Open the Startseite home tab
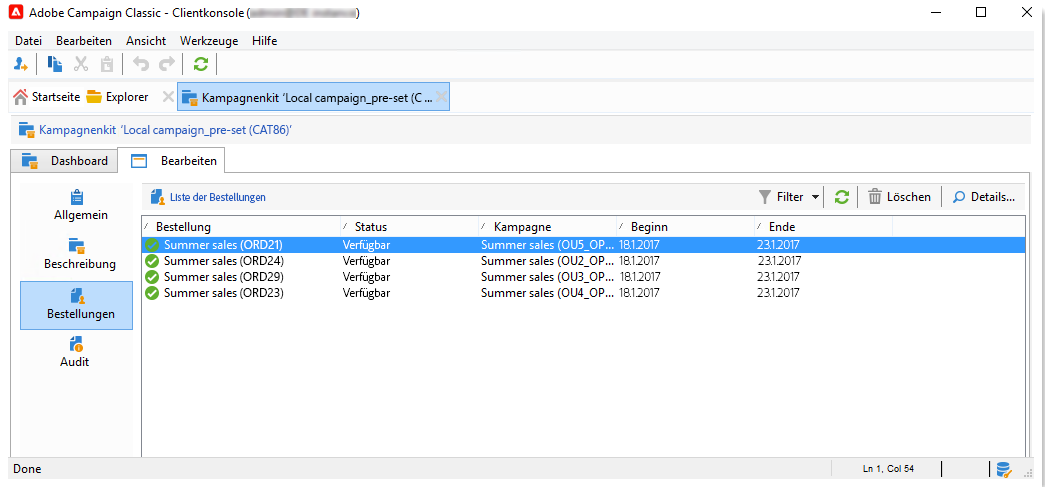 (x=47, y=97)
